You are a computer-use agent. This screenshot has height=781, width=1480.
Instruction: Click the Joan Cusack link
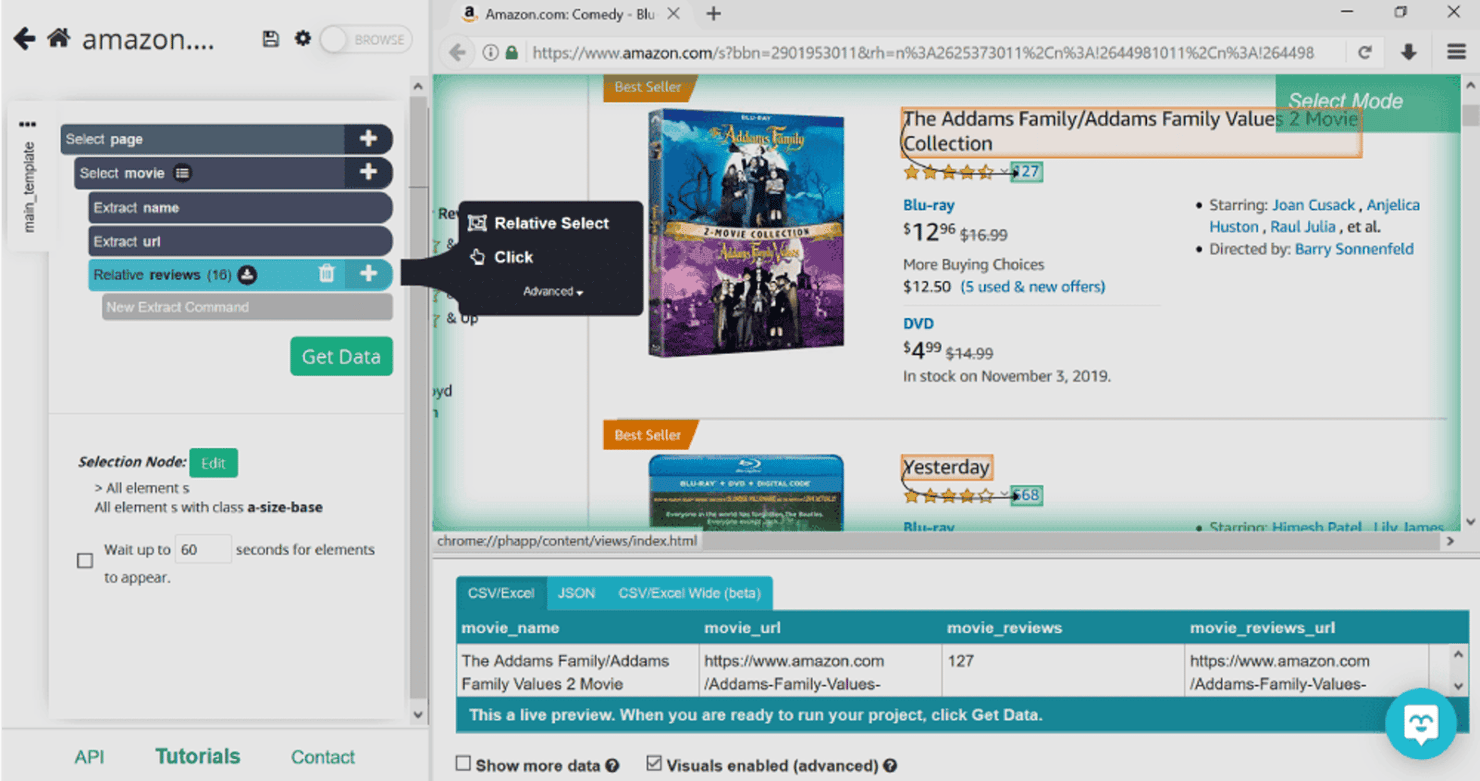pos(1313,205)
